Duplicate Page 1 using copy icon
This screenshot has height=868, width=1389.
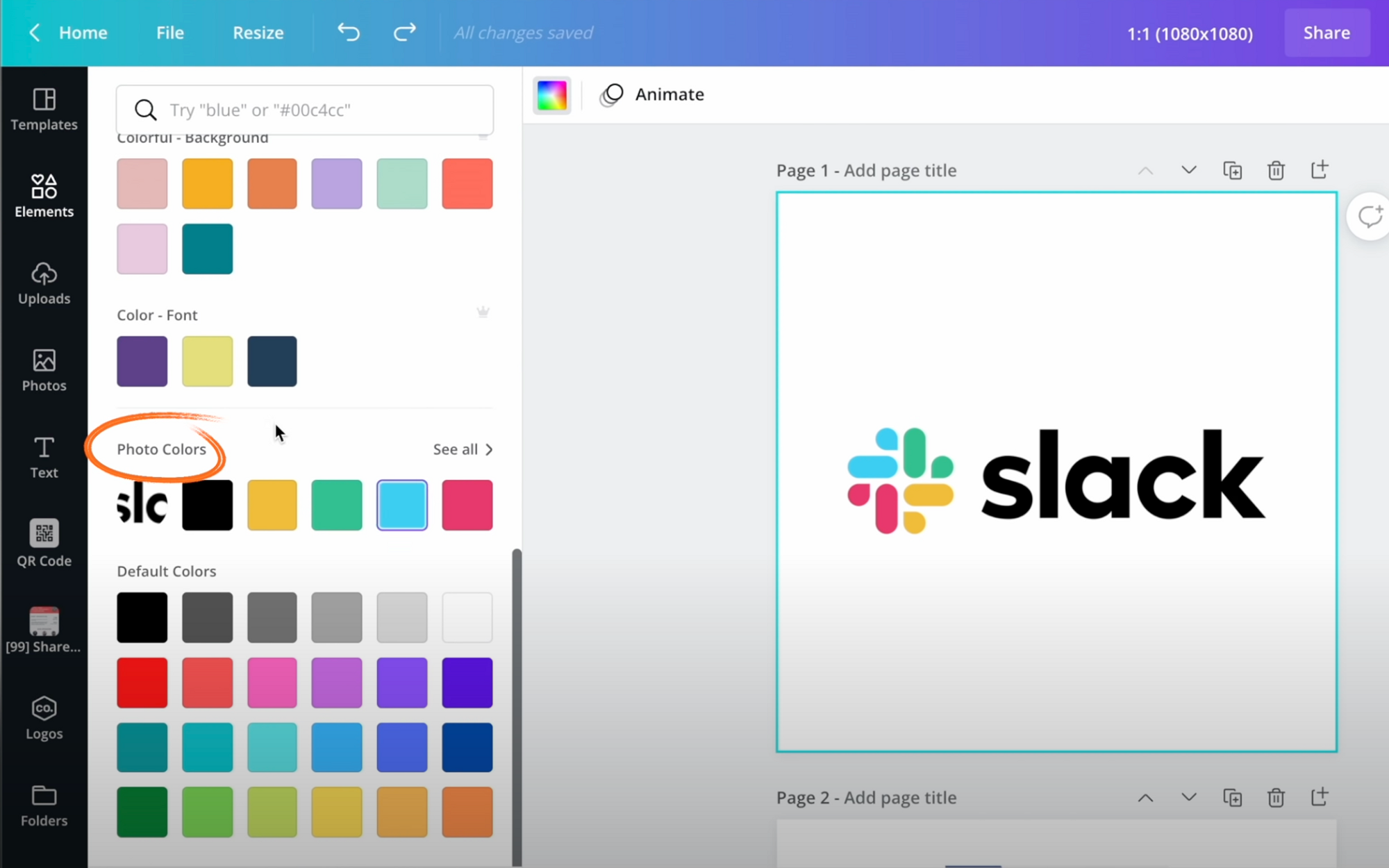coord(1232,170)
